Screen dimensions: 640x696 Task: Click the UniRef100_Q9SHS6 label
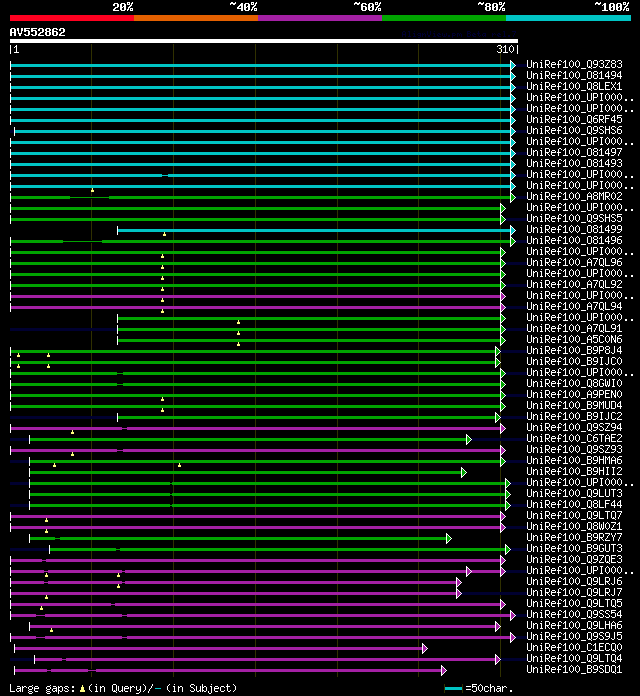(x=574, y=130)
